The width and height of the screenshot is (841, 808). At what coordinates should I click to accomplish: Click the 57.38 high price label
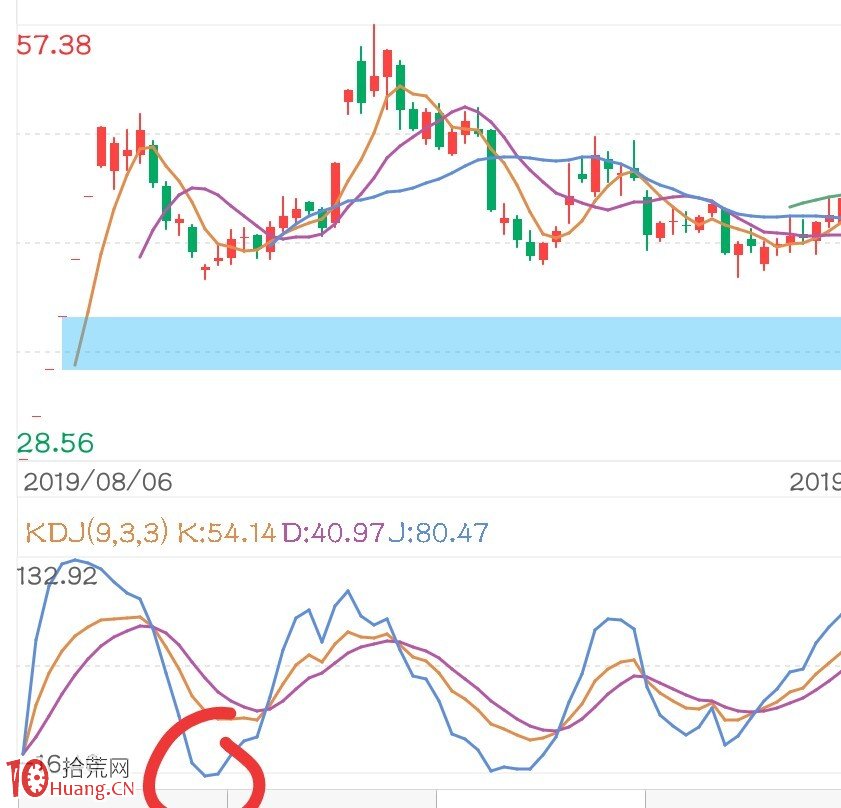(54, 45)
